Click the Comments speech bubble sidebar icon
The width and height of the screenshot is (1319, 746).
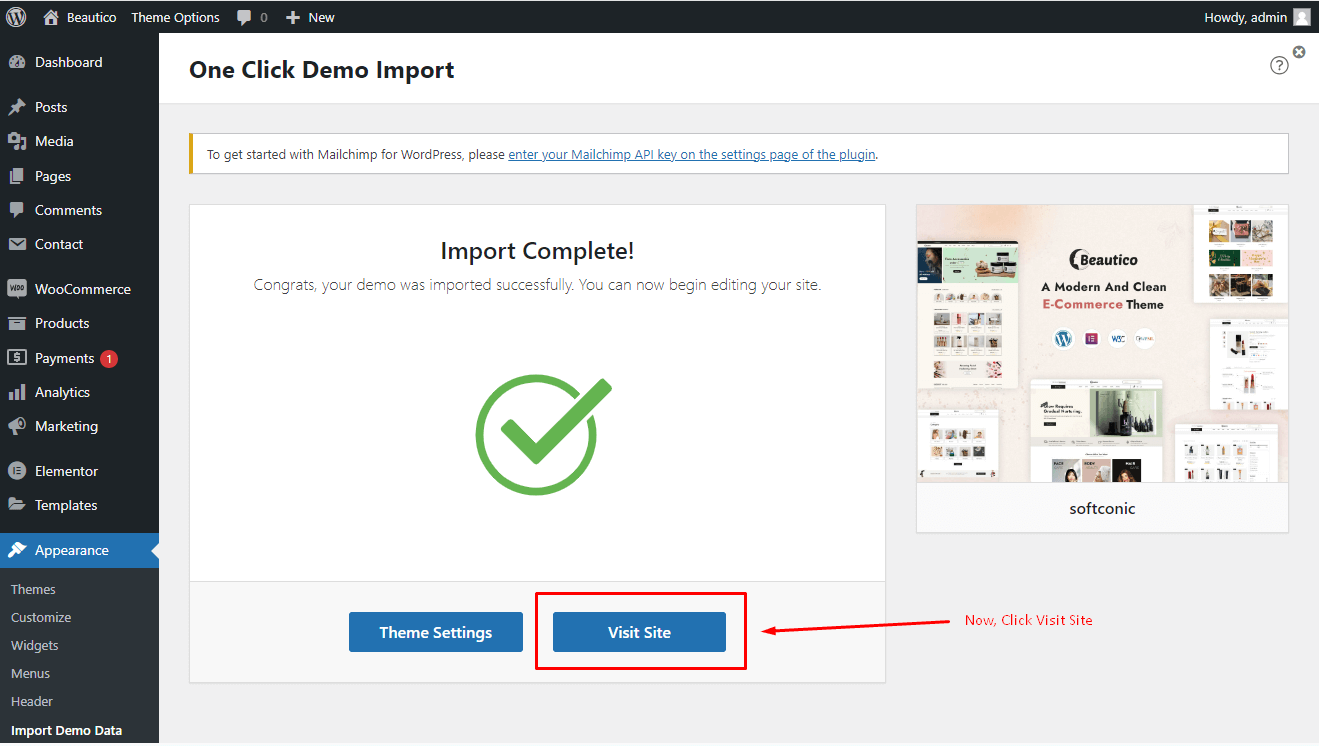coord(17,210)
